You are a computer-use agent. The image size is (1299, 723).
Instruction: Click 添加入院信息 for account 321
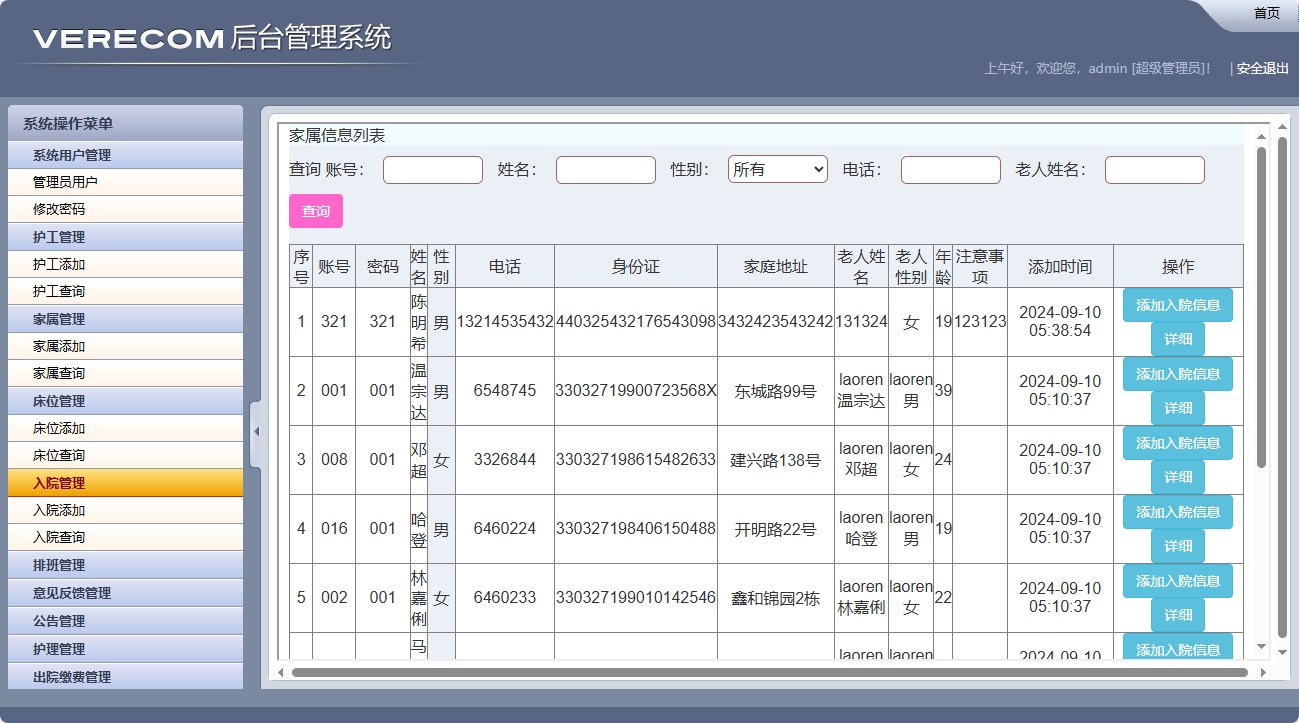tap(1177, 305)
